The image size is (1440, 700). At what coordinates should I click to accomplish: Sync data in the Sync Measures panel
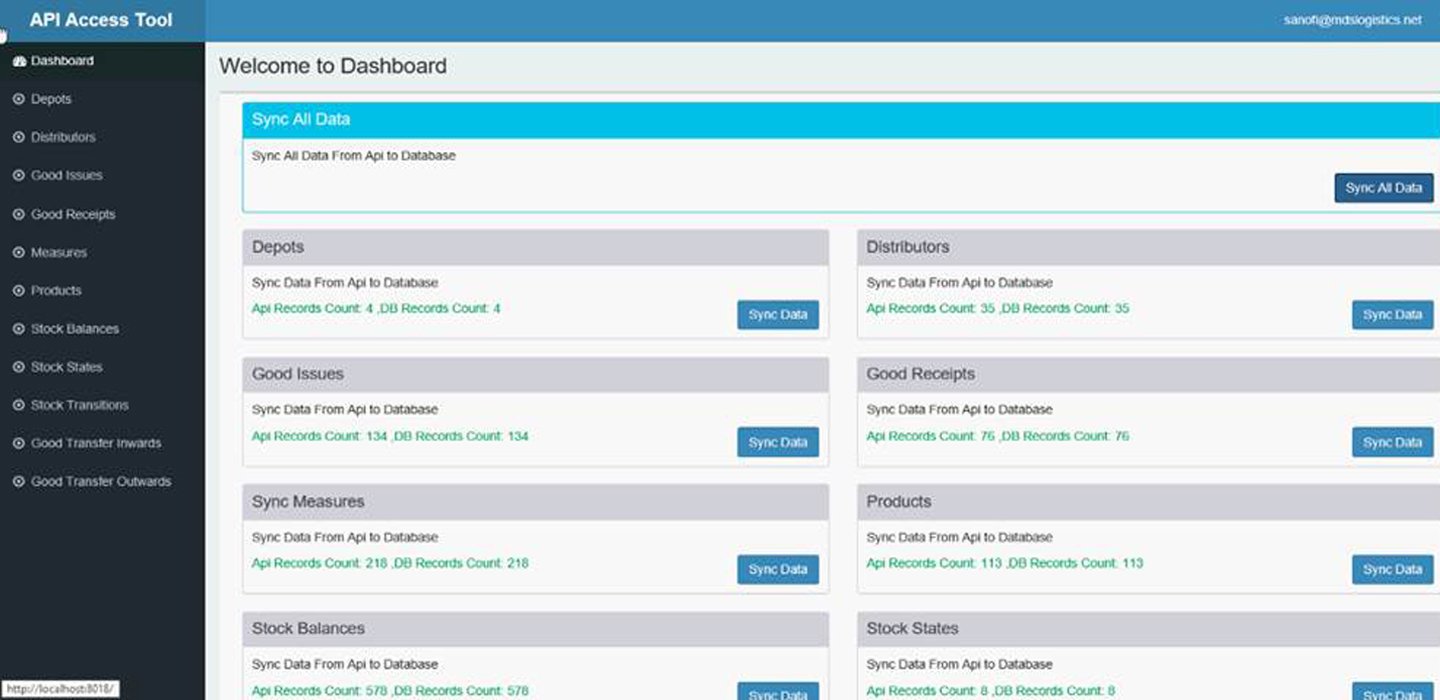click(777, 569)
